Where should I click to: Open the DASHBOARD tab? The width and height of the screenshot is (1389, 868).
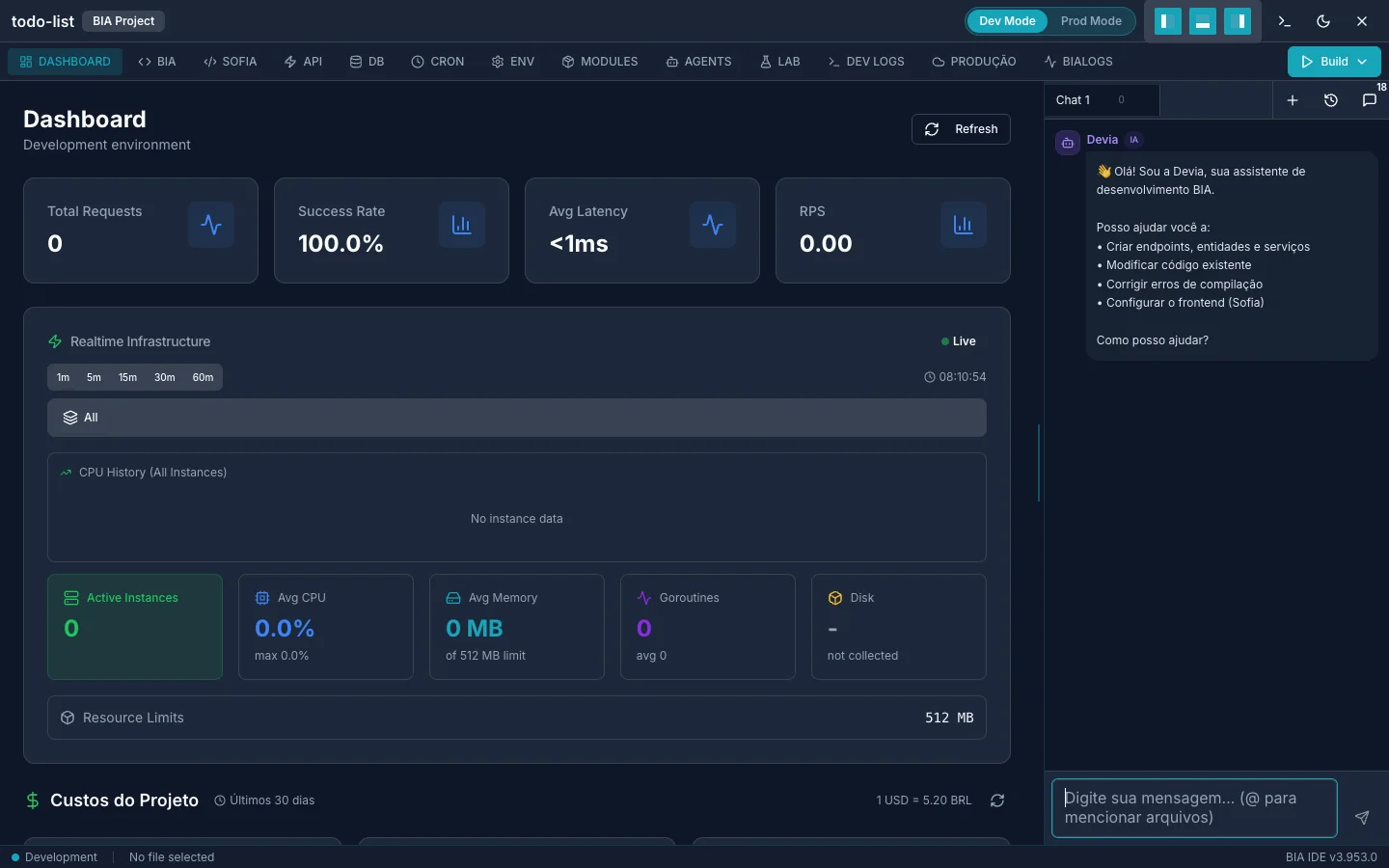(66, 62)
